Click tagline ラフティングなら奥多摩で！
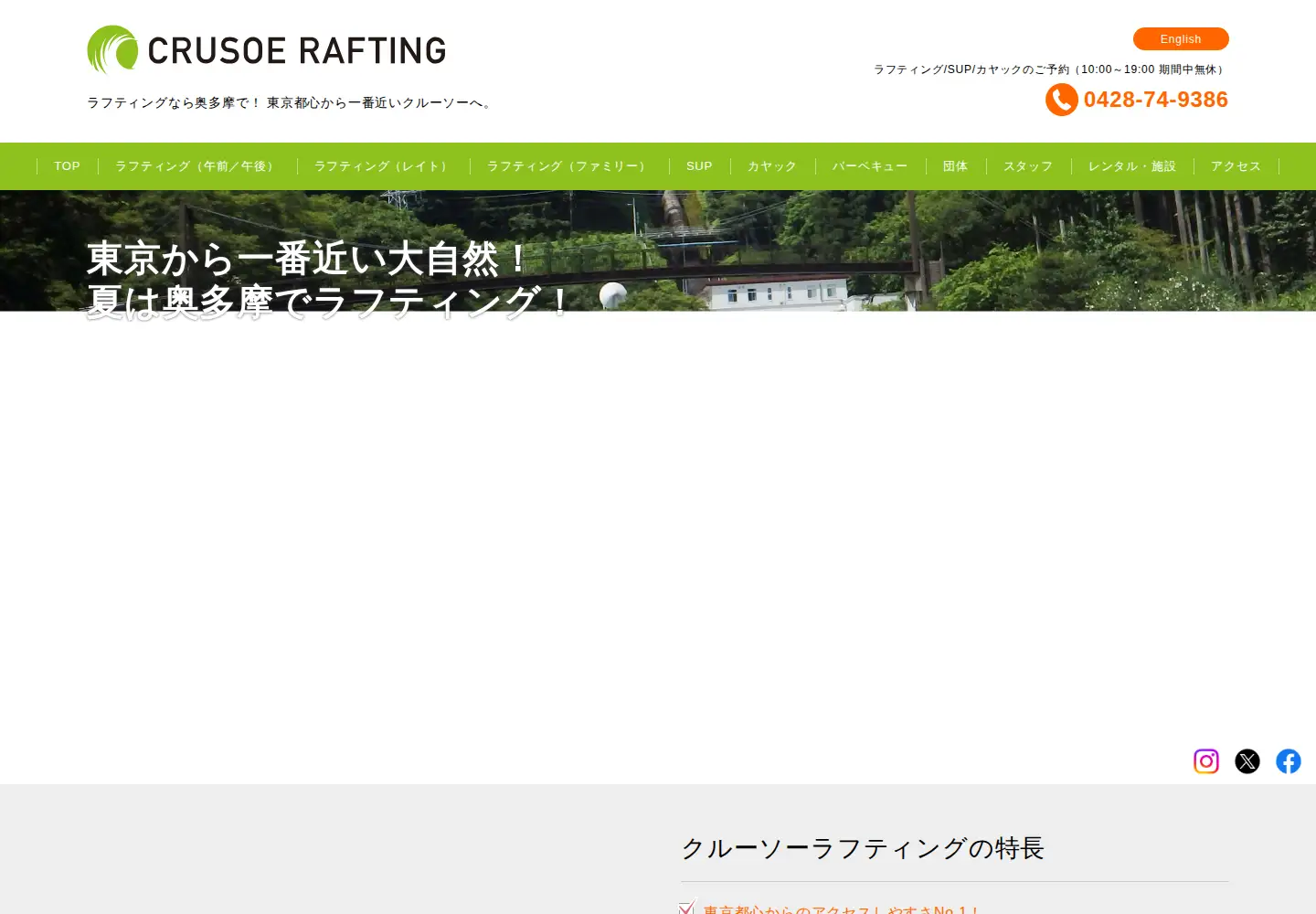Viewport: 1316px width, 914px height. (x=174, y=103)
